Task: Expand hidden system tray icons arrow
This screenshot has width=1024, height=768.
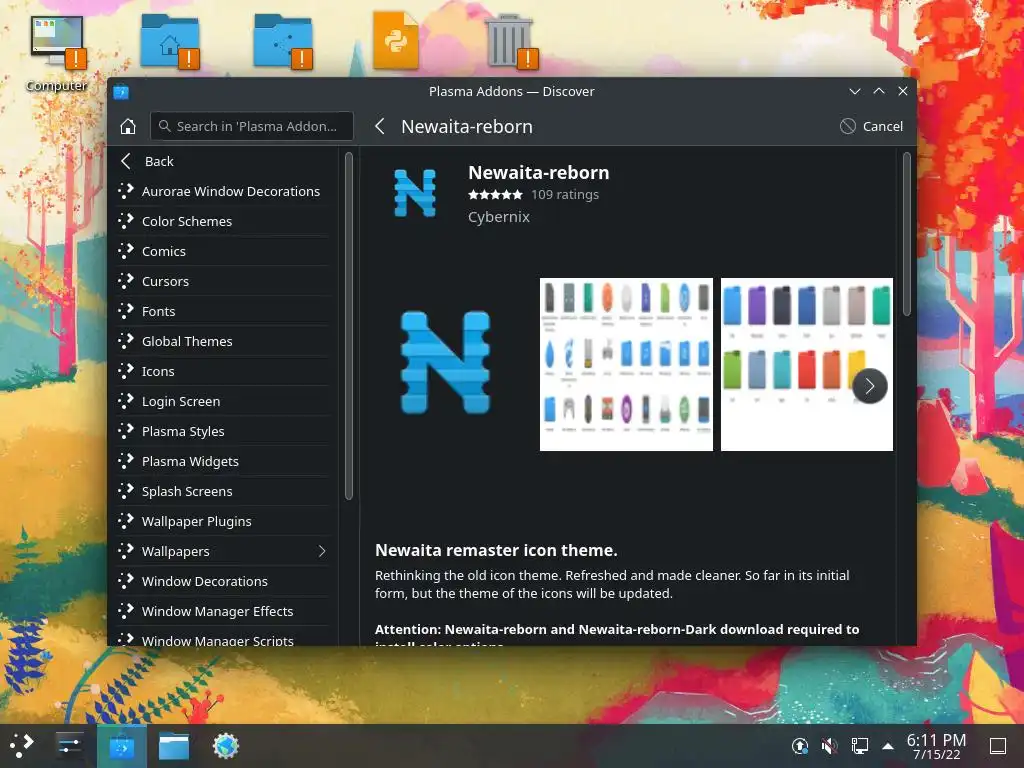Action: [x=888, y=746]
